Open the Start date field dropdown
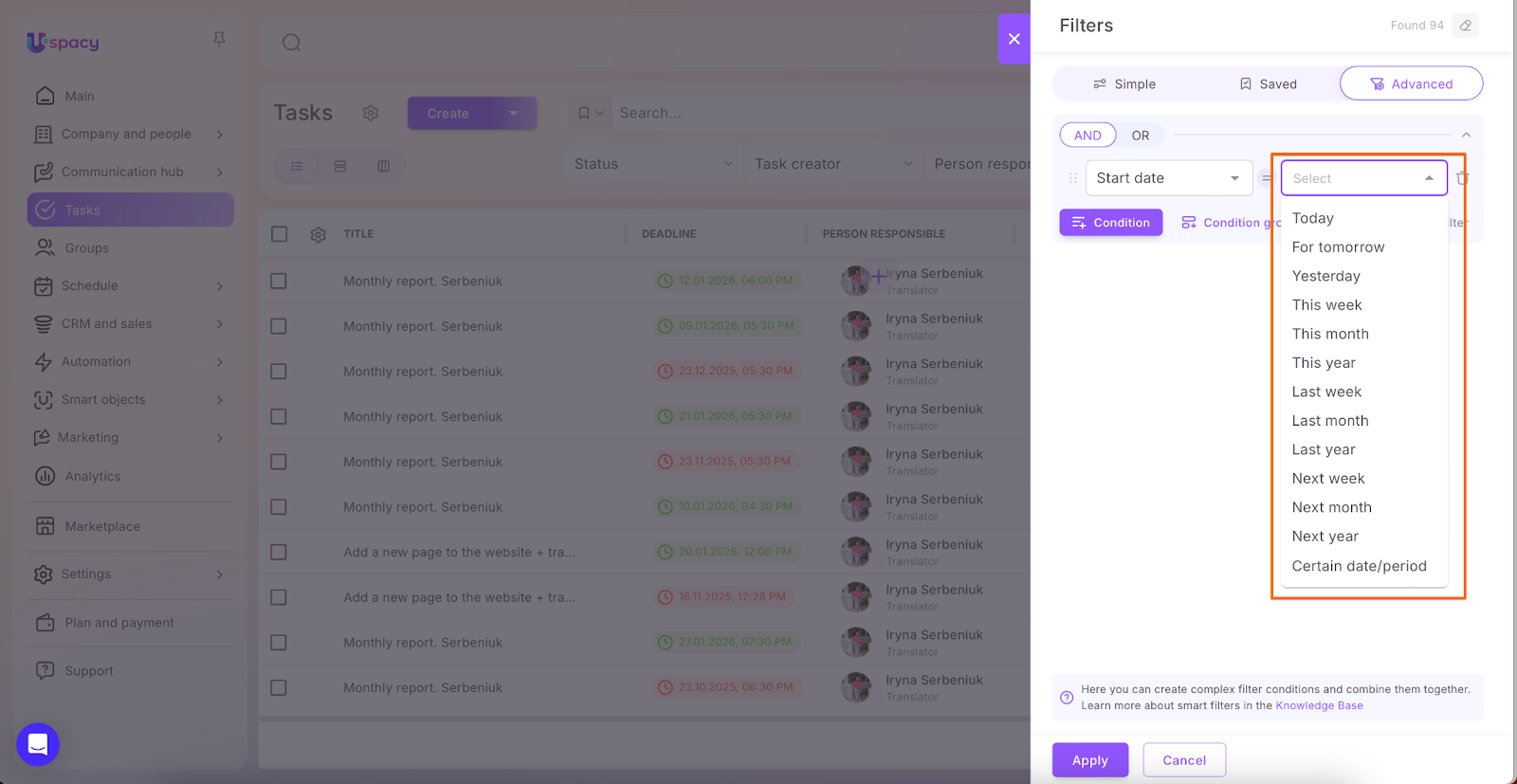Viewport: 1517px width, 784px height. point(1168,178)
